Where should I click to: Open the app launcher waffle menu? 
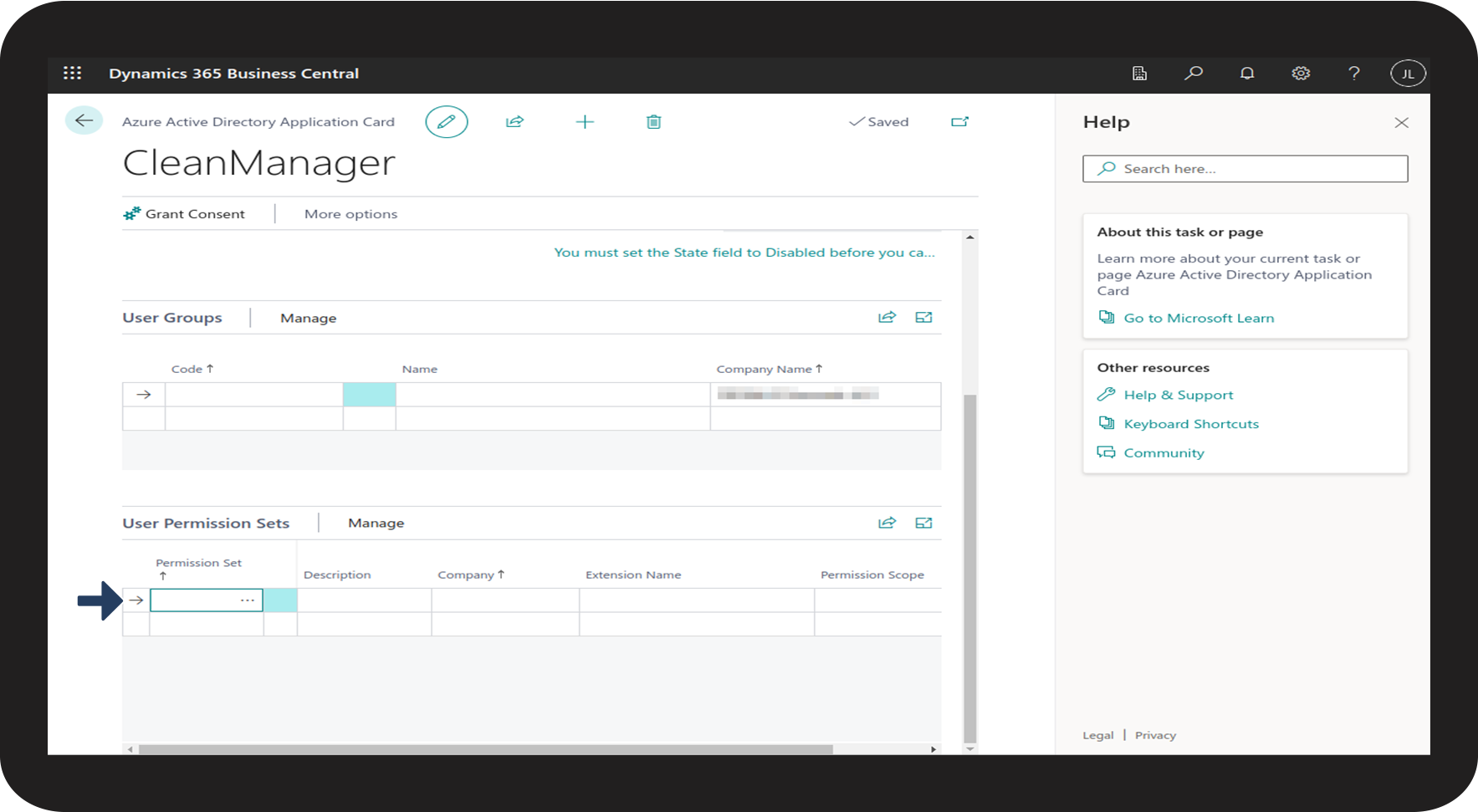(x=73, y=74)
